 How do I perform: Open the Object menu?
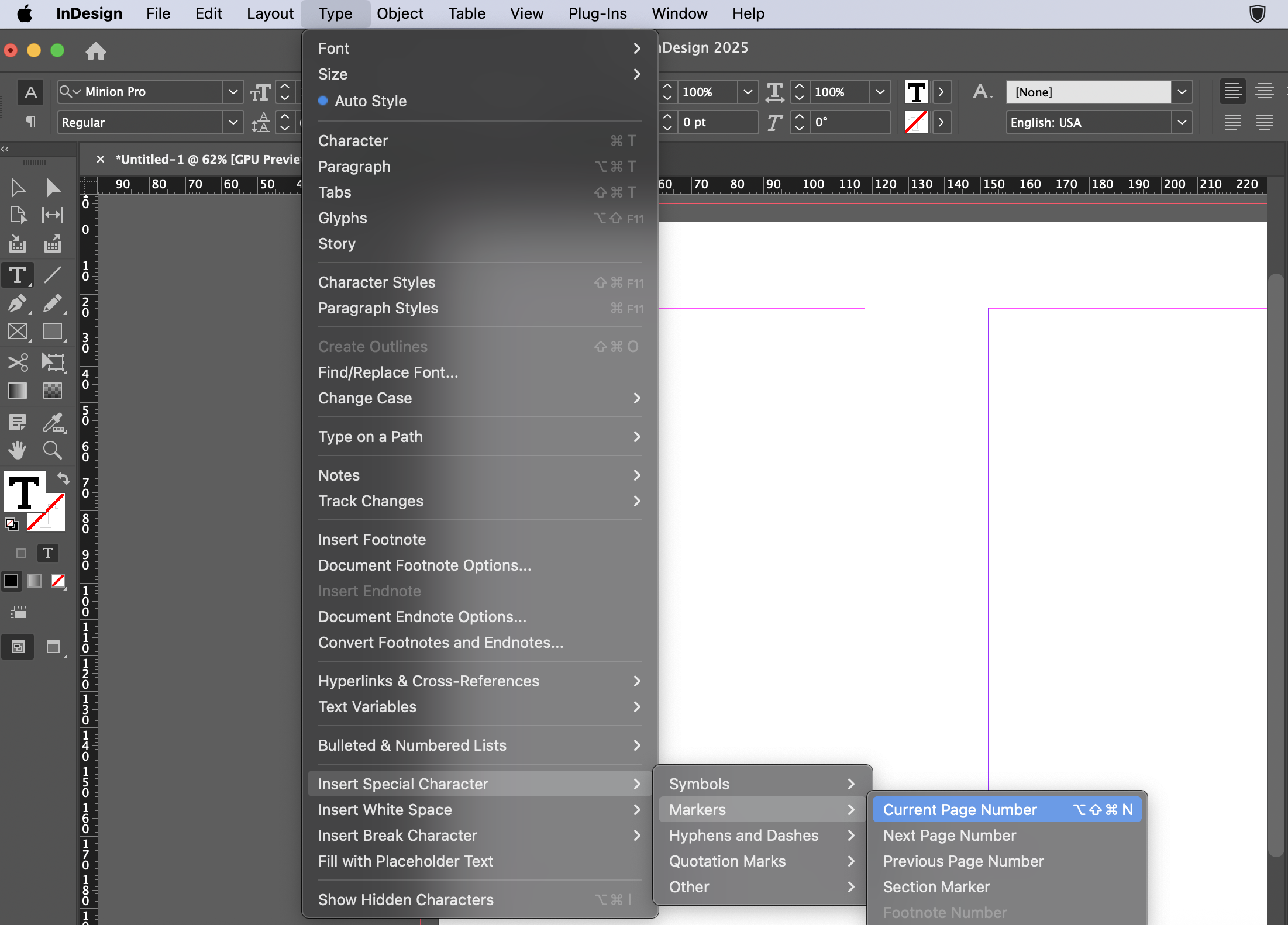click(x=400, y=13)
